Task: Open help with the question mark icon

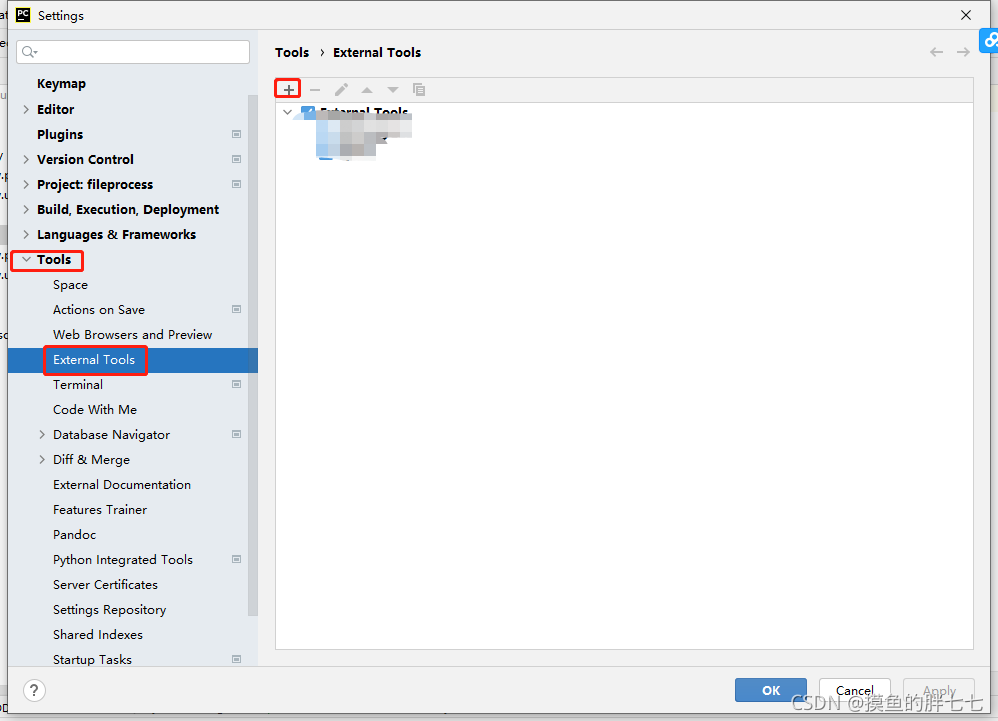Action: coord(34,690)
